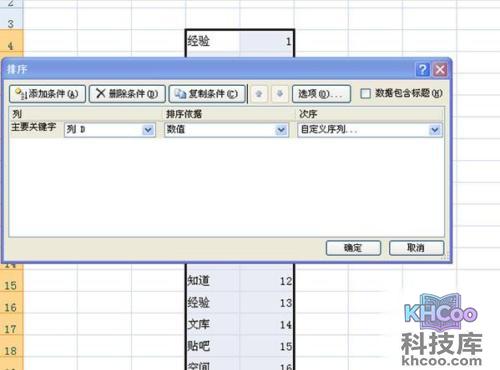Select spreadsheet cell 经验 in row 4
This screenshot has width=500, height=370.
click(212, 41)
